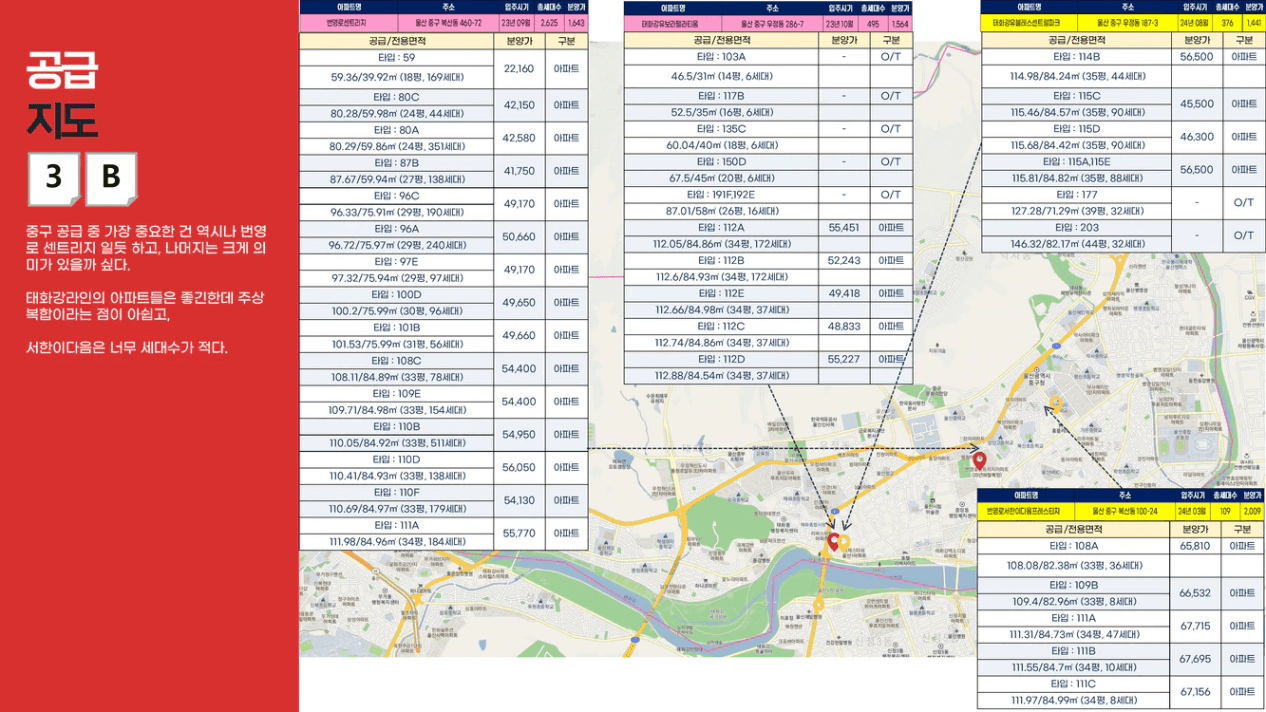This screenshot has width=1266, height=712.
Task: Click the price 55,227
Action: pyautogui.click(x=844, y=359)
